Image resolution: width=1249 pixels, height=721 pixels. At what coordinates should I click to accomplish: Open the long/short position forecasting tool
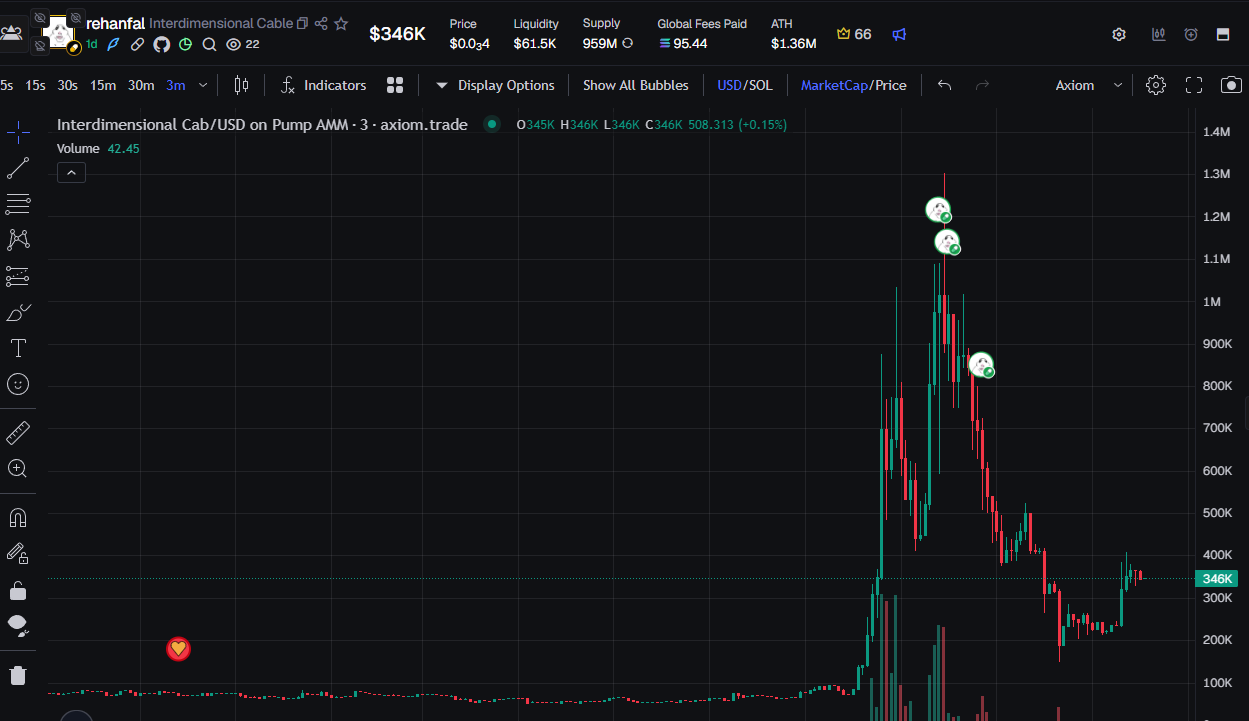18,276
